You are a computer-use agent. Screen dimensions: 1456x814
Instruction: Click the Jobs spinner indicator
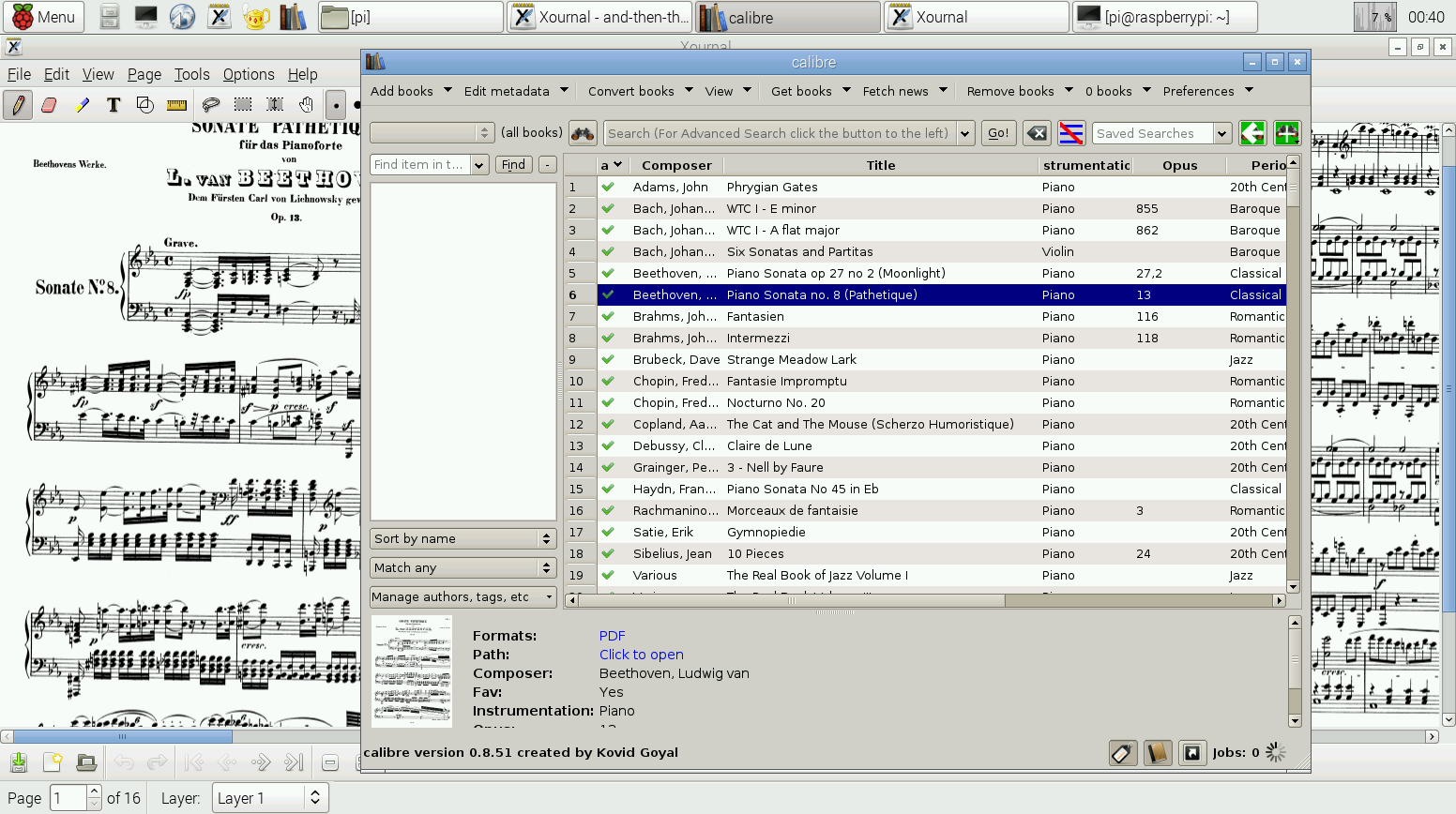pyautogui.click(x=1276, y=752)
